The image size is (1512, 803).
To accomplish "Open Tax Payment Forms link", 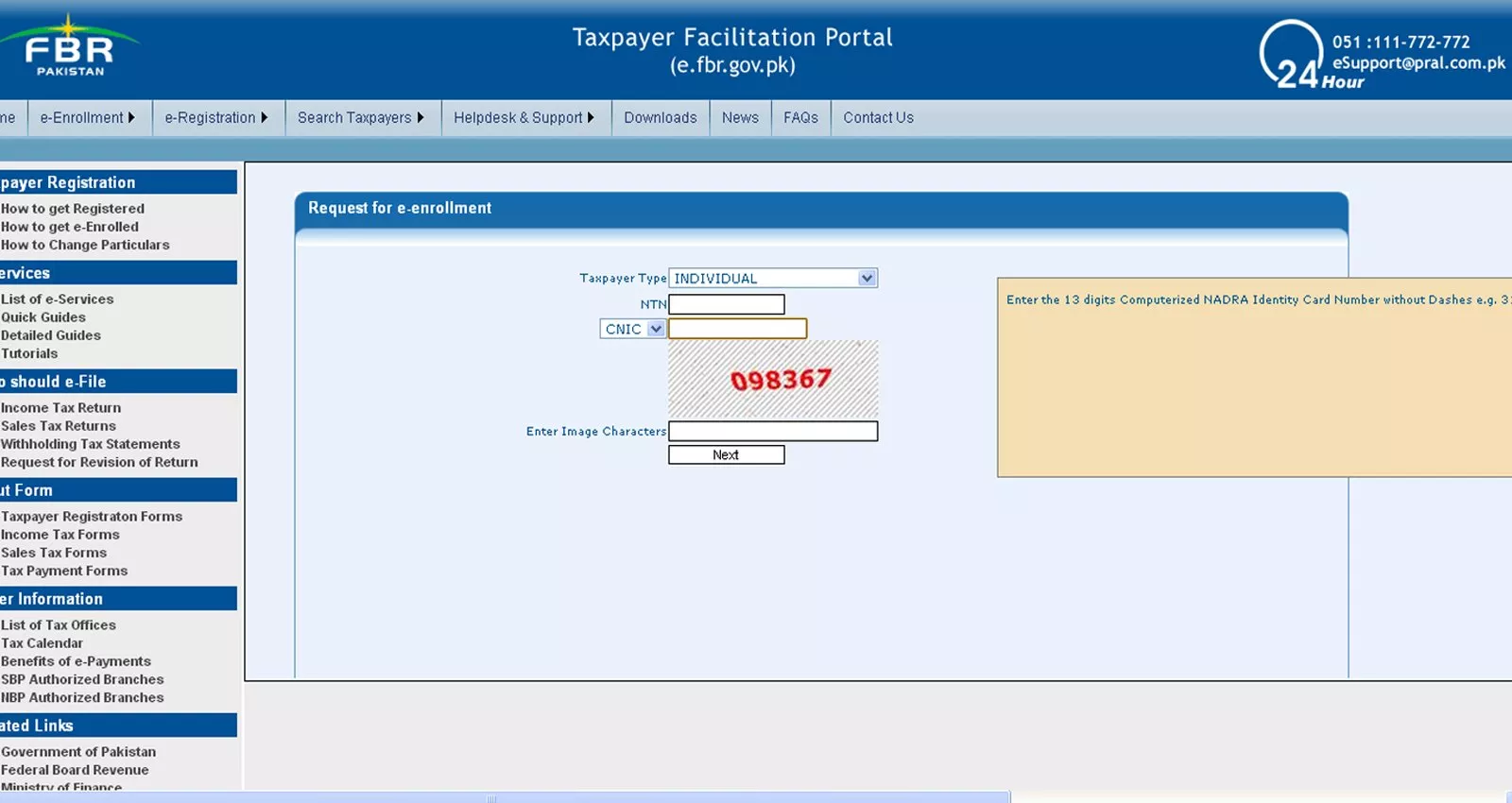I will pyautogui.click(x=64, y=571).
